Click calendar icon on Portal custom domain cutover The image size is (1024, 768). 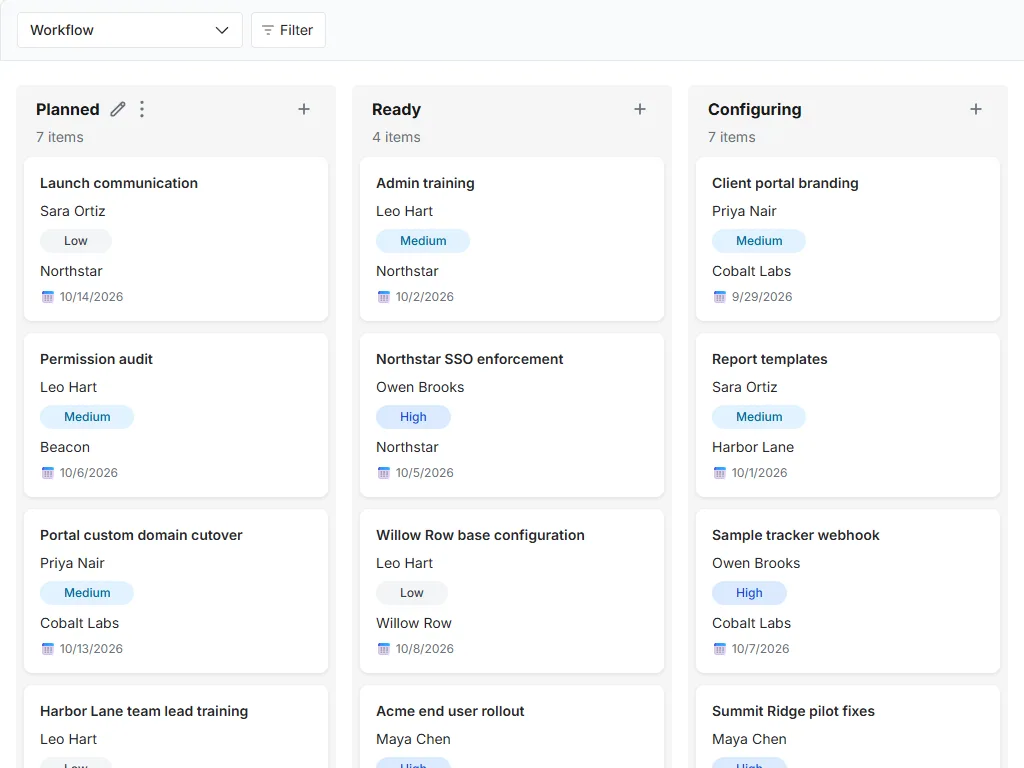pos(48,649)
